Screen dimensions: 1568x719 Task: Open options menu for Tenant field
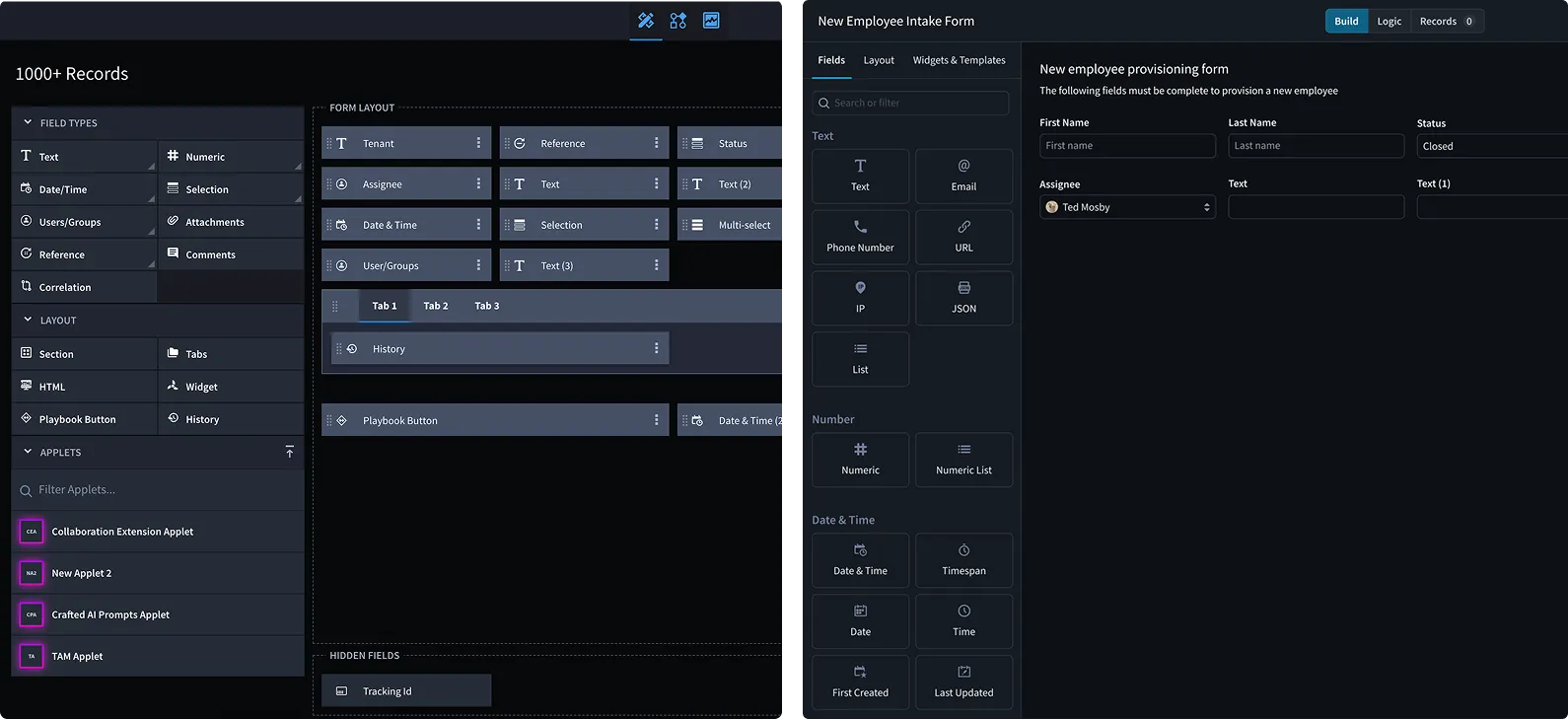(478, 143)
